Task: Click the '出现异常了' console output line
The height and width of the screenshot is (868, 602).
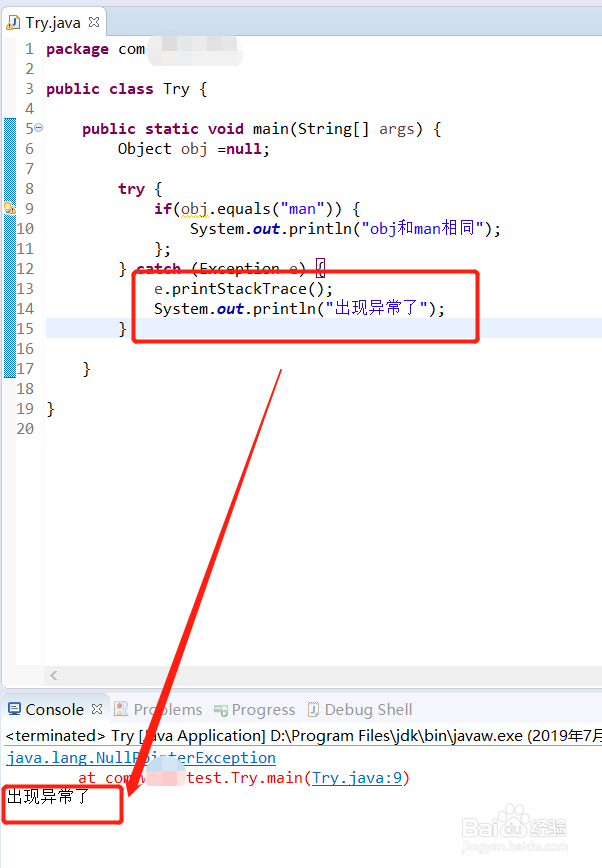Action: point(48,797)
